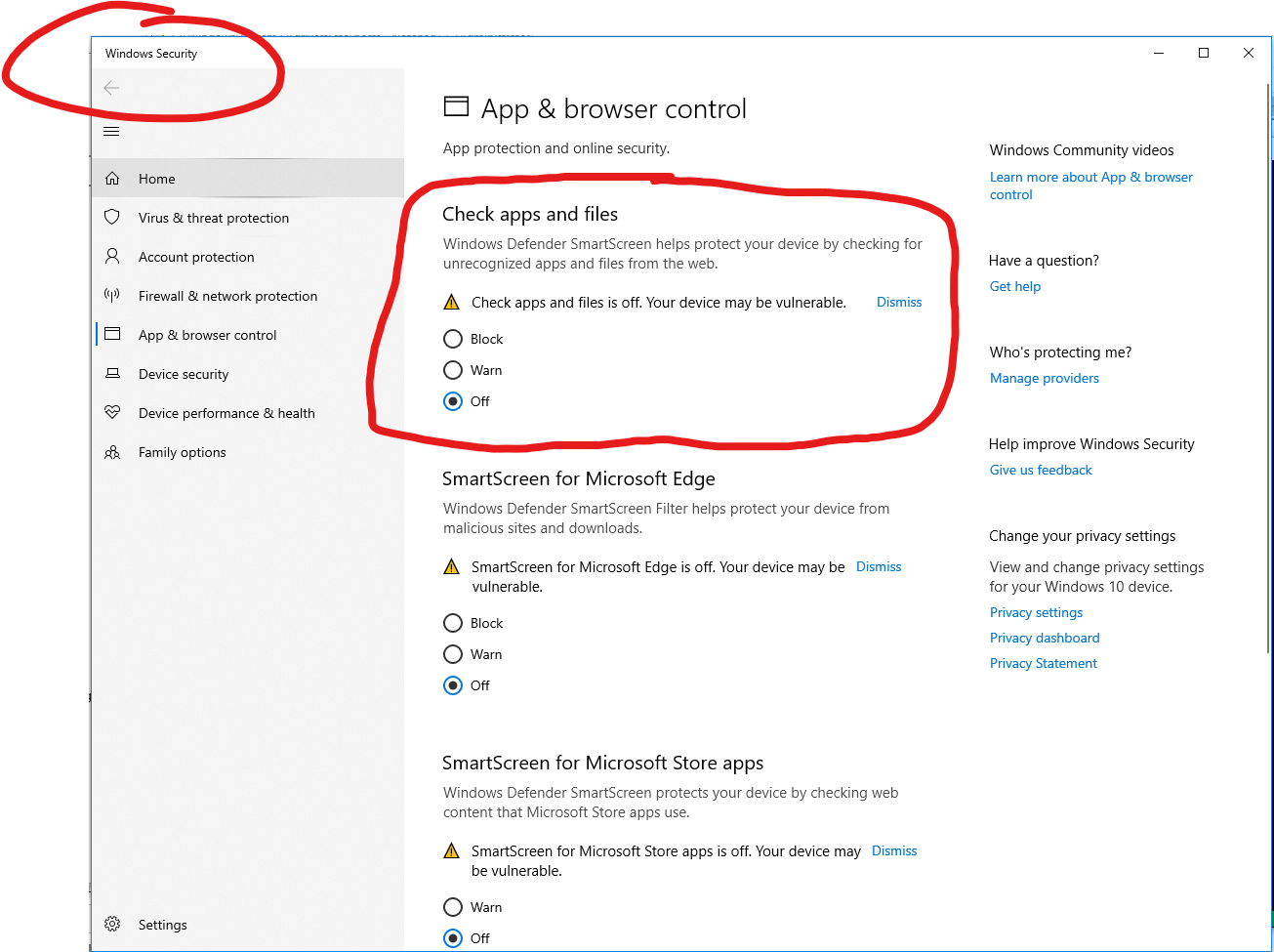Image resolution: width=1274 pixels, height=952 pixels.
Task: Minimize the Windows Security window
Action: (x=1159, y=53)
